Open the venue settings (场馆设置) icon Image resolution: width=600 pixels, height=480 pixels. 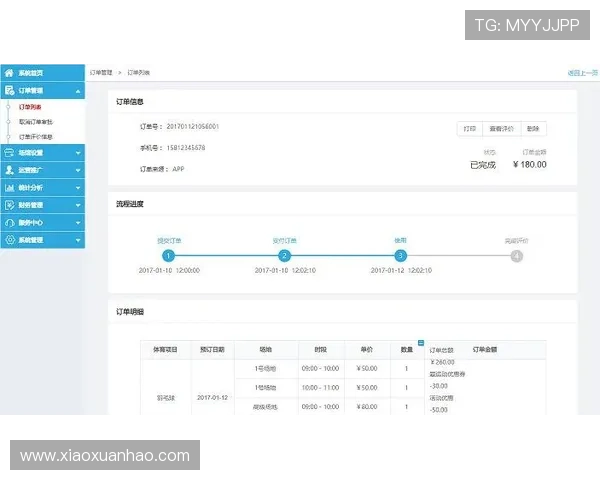coord(9,153)
